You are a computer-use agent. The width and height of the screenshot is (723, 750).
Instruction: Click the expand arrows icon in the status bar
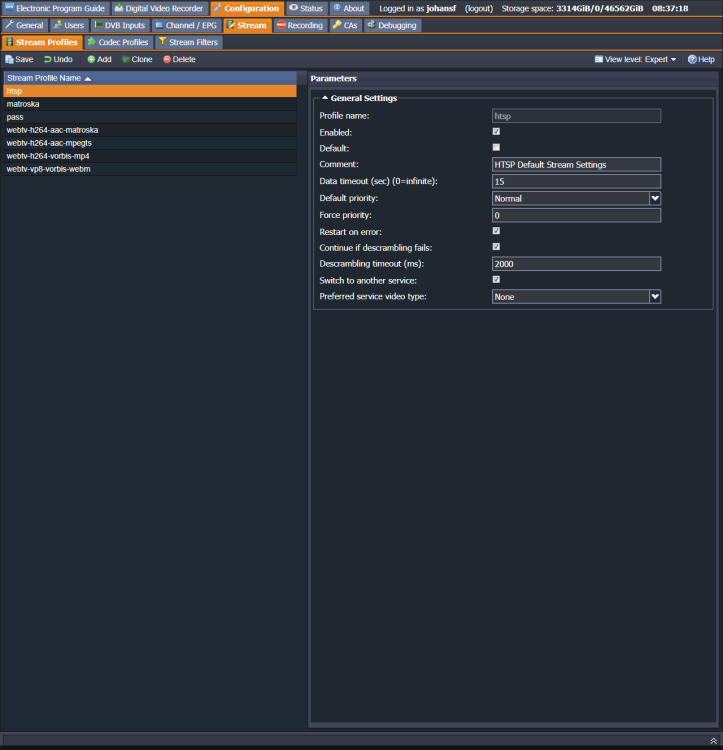tap(713, 741)
